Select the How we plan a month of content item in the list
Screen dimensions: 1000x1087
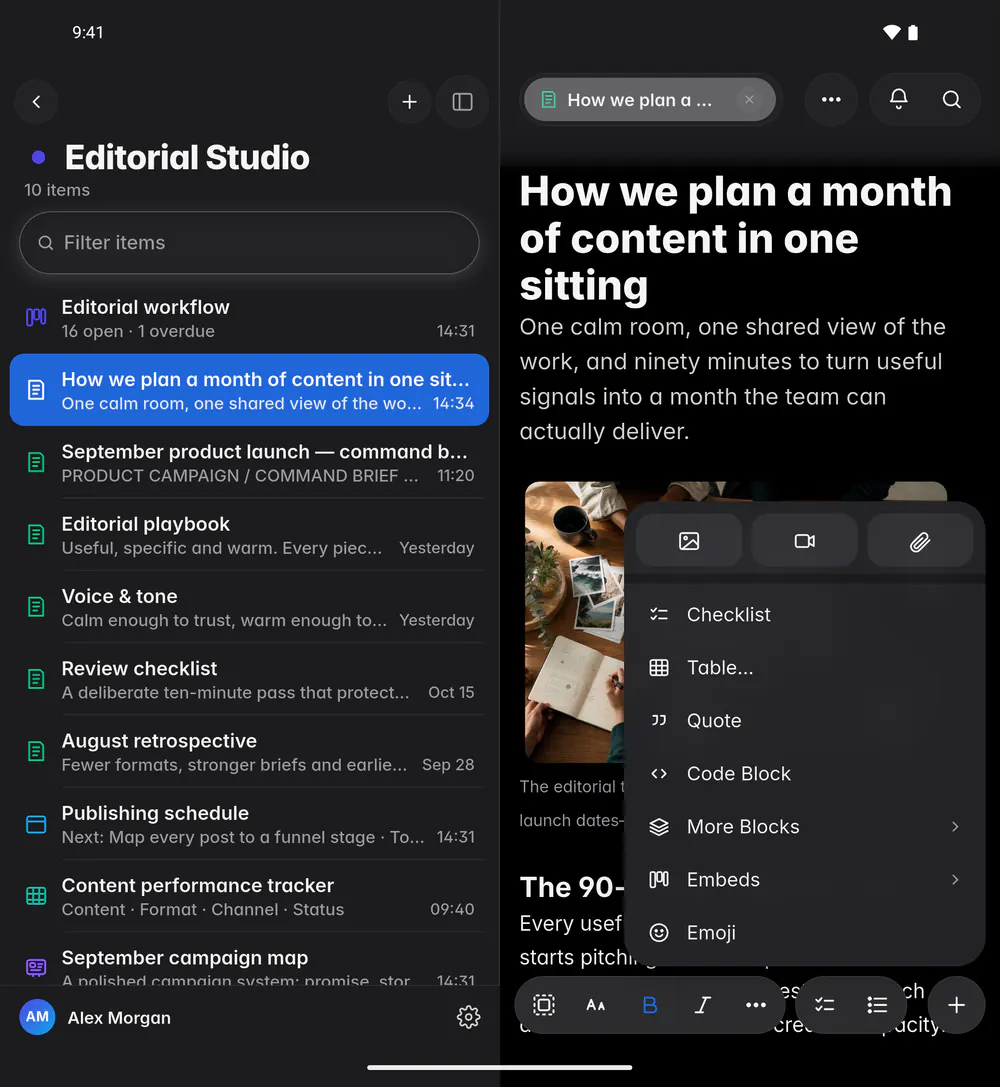pyautogui.click(x=249, y=390)
